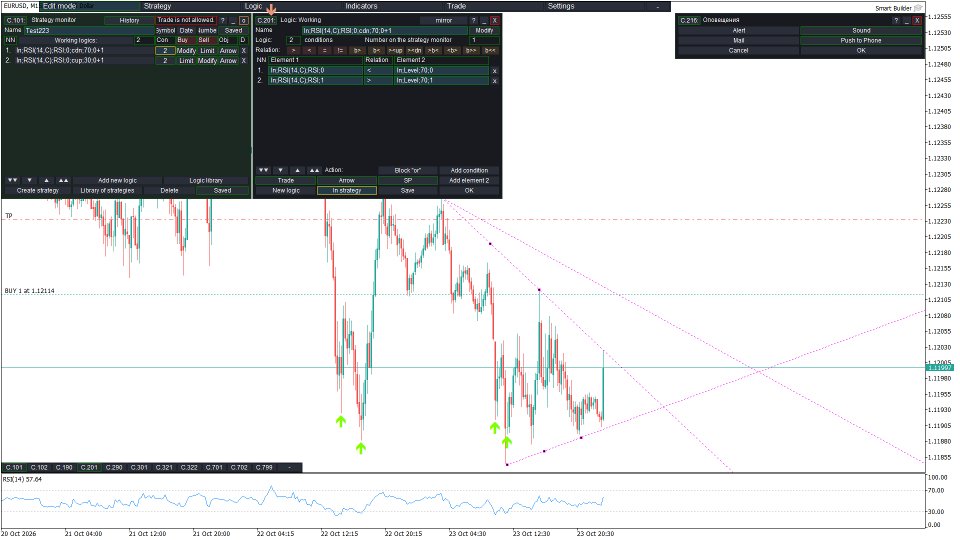
Task: Select logic row In;RSI(14,C);RSI;0;cup;30;0+1
Action: 84,61
